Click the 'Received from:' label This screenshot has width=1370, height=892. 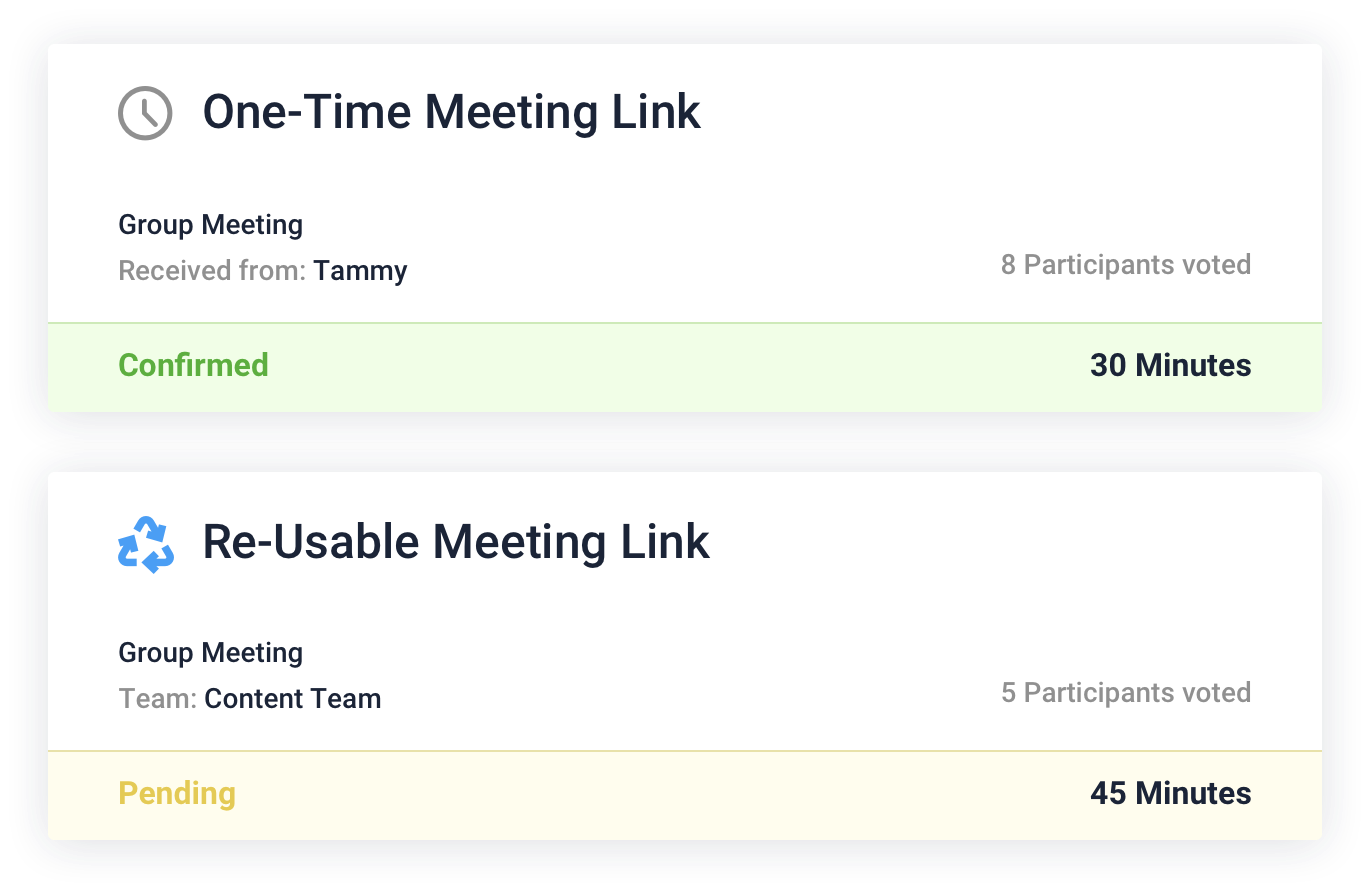[x=212, y=271]
